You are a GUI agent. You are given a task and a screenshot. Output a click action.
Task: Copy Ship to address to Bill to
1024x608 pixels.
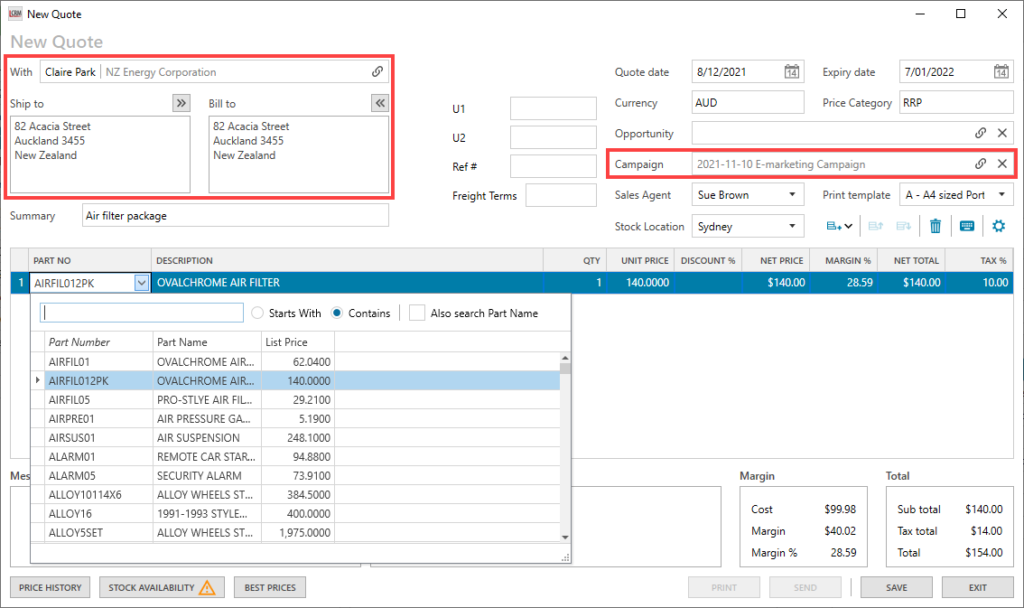pyautogui.click(x=180, y=103)
